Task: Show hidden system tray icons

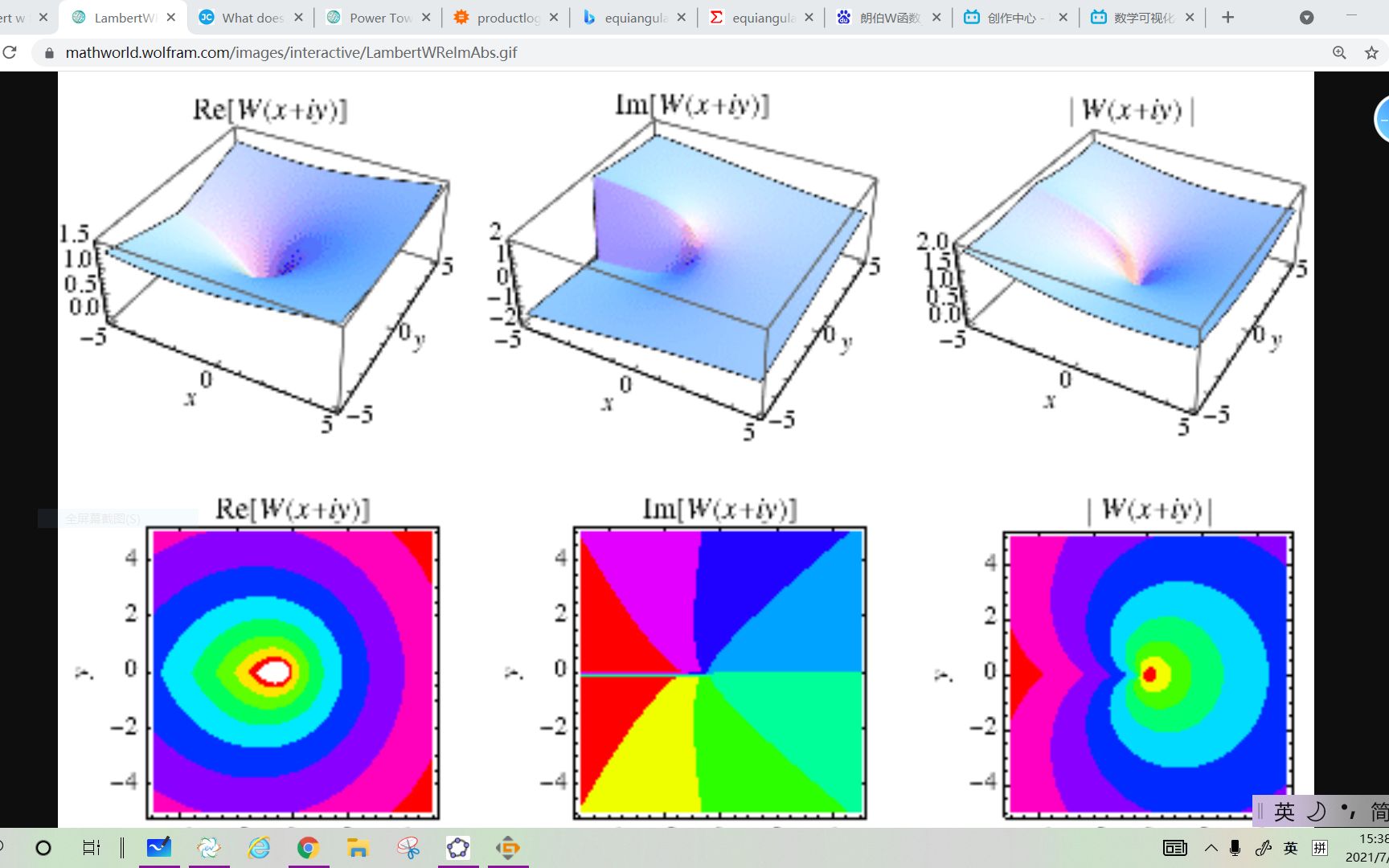Action: 1211,848
